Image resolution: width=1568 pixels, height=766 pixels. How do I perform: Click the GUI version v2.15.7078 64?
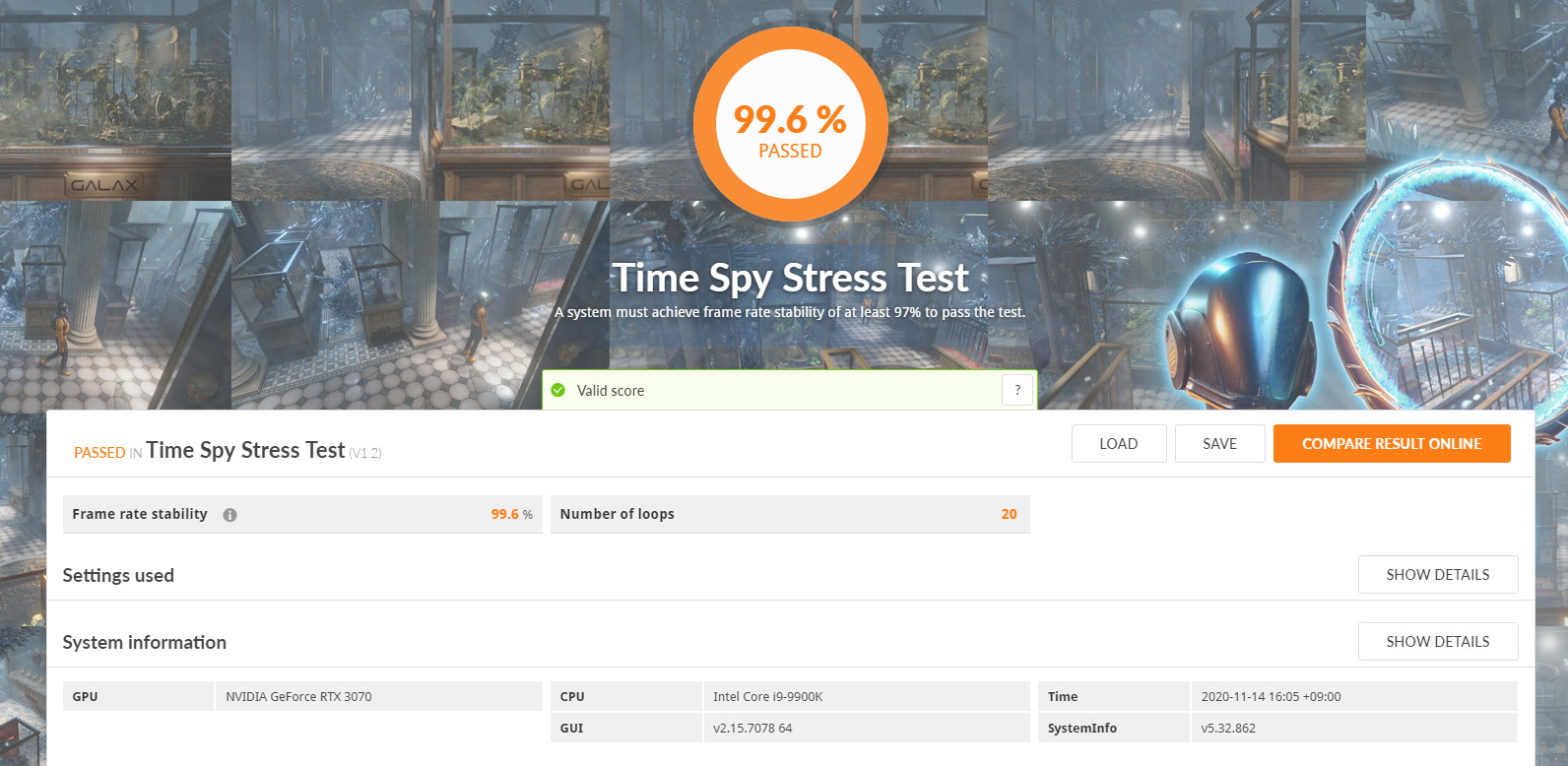[x=752, y=729]
